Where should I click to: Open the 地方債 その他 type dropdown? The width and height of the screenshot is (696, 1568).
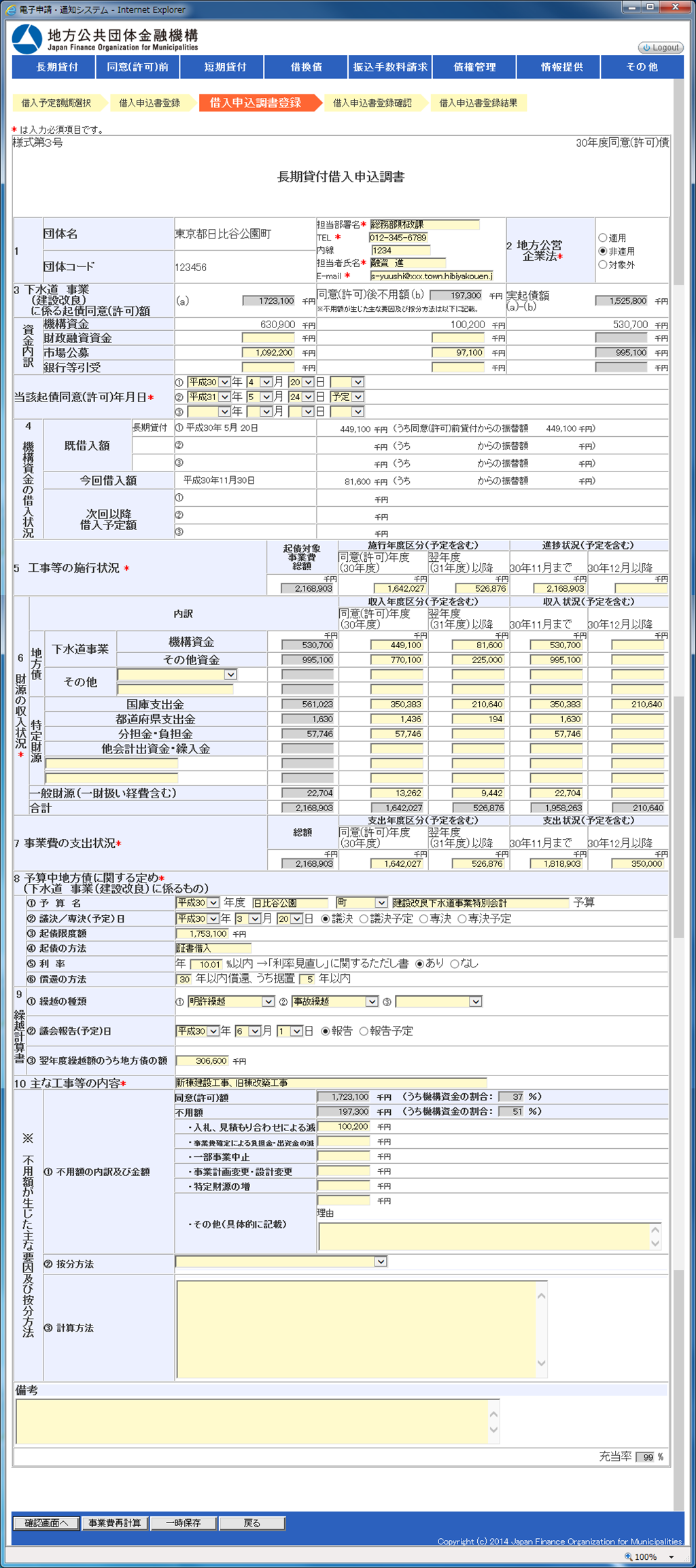tap(177, 675)
